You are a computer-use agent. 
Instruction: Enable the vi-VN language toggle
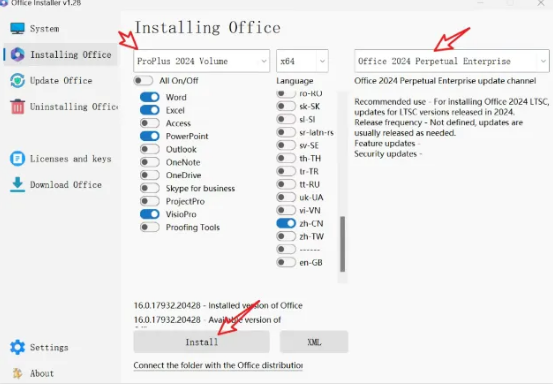click(x=286, y=210)
